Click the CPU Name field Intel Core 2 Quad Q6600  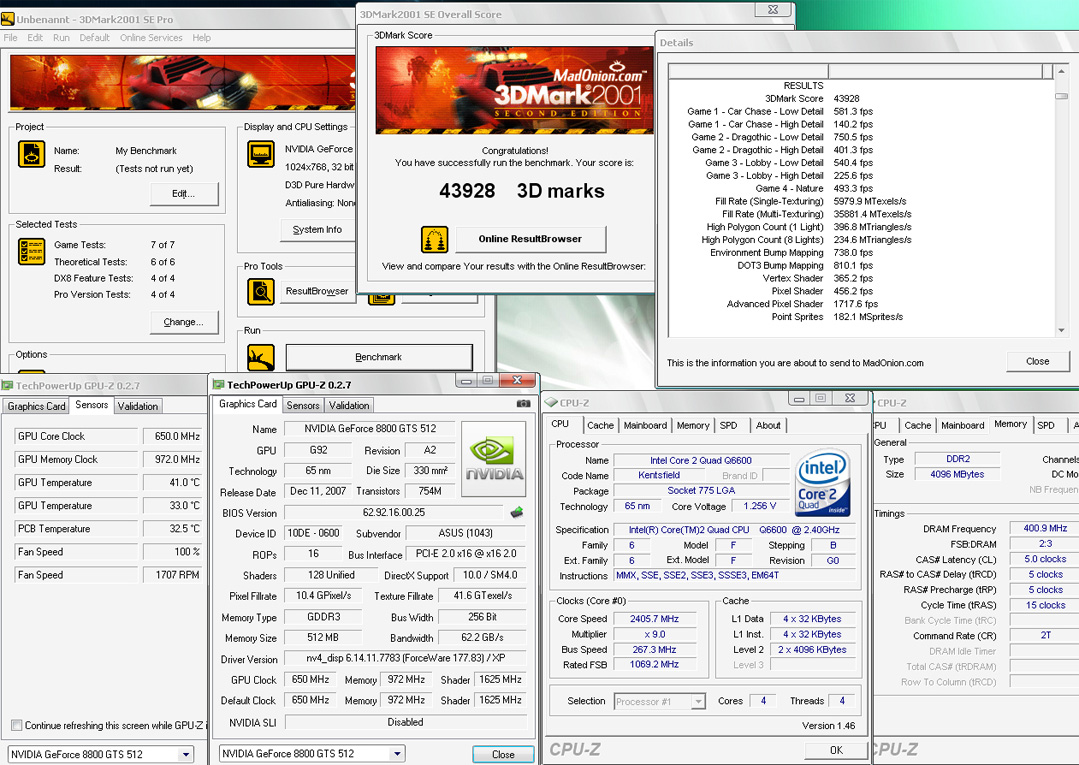click(x=701, y=460)
